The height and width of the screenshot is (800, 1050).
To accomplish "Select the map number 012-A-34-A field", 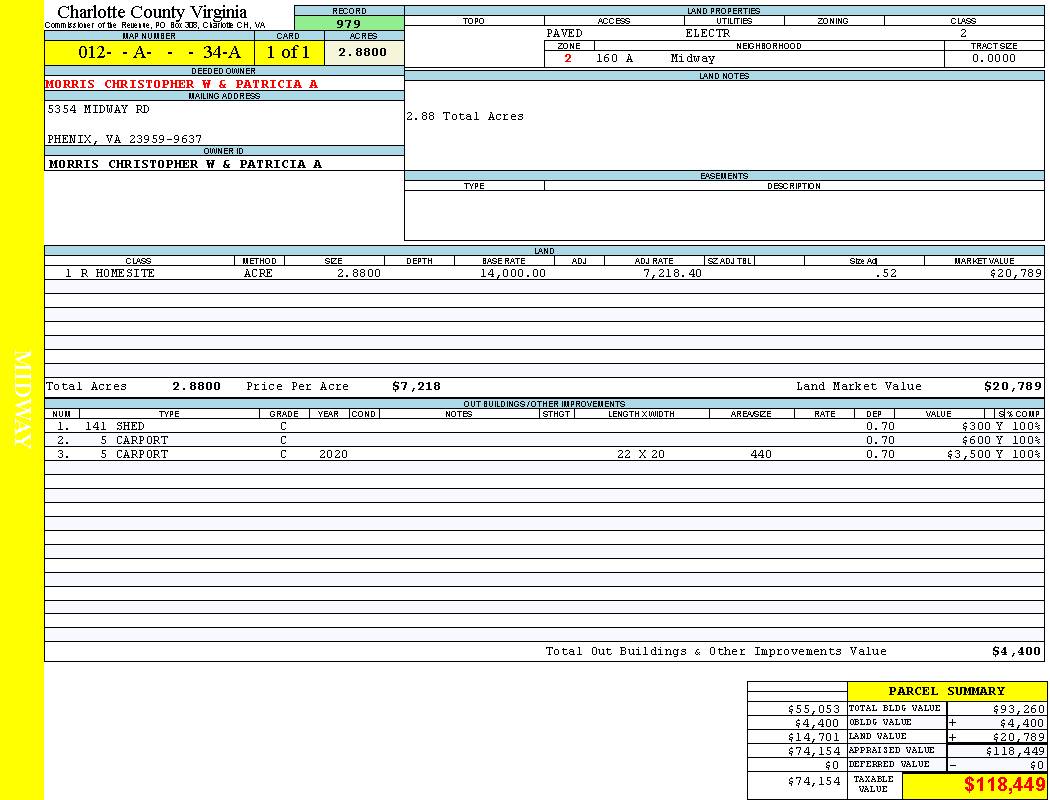I will tap(149, 53).
